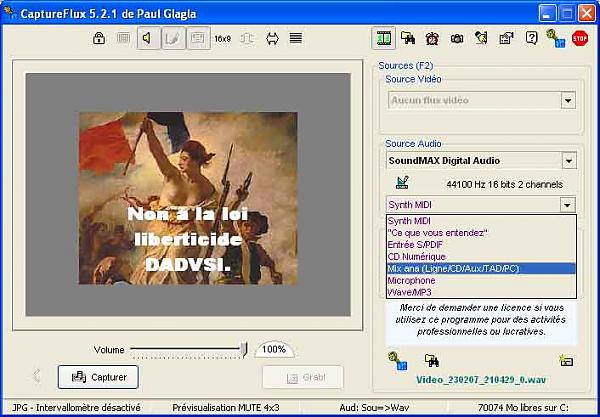Click the audio format settings icon
600x417 pixels.
(402, 182)
